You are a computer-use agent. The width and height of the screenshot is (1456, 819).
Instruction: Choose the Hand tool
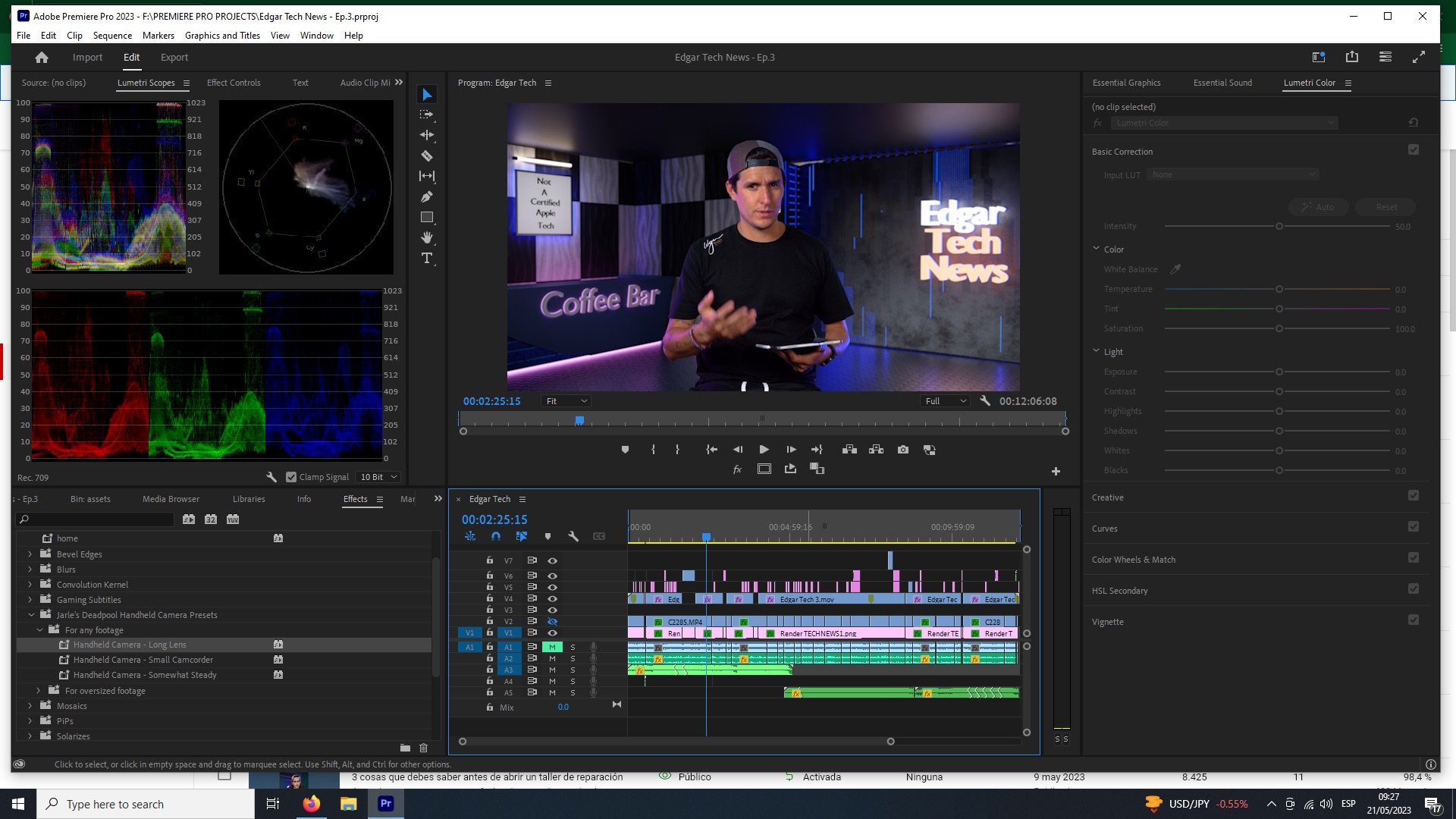tap(427, 238)
